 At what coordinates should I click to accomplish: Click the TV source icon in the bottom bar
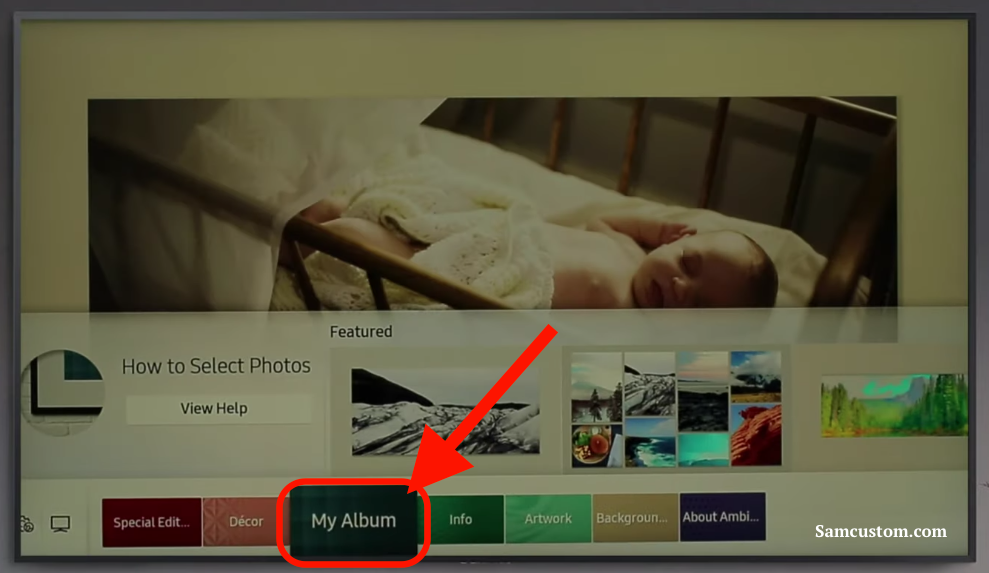click(61, 524)
